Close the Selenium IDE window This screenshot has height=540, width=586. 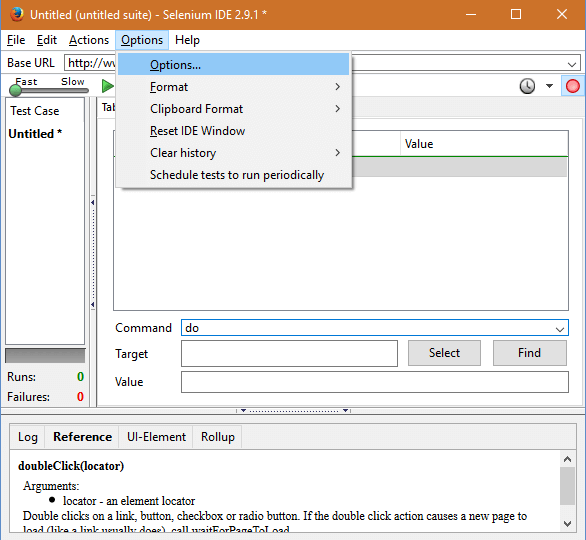pos(561,15)
